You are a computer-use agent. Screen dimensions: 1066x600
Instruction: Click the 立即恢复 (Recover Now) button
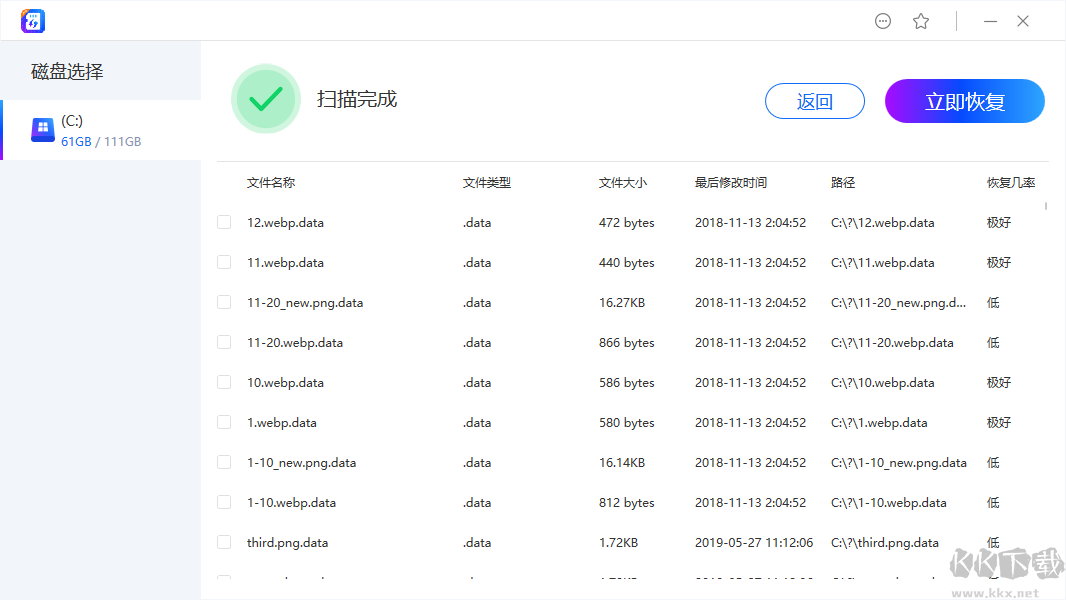coord(964,101)
